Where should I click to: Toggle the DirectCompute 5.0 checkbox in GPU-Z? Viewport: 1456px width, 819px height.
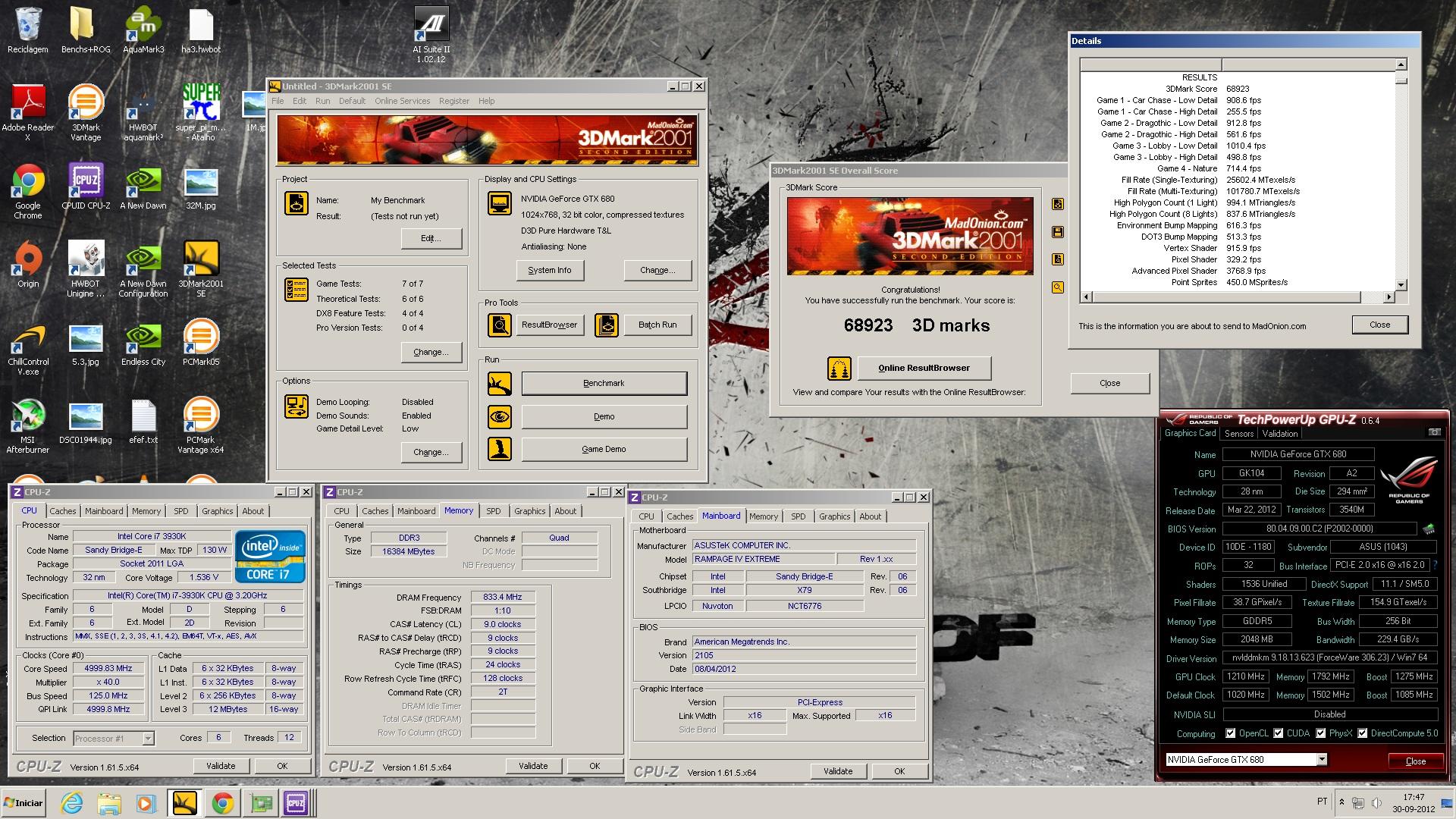1363,733
